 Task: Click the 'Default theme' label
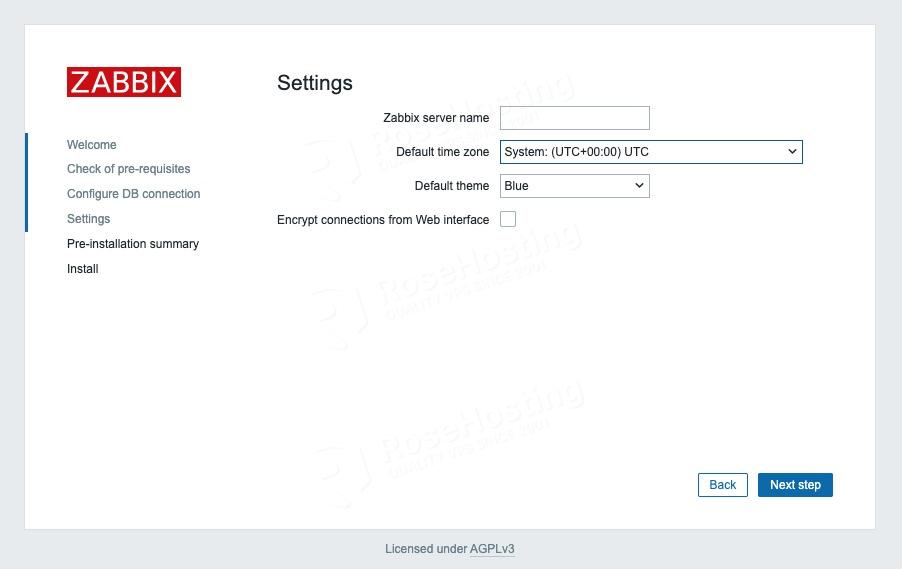452,186
